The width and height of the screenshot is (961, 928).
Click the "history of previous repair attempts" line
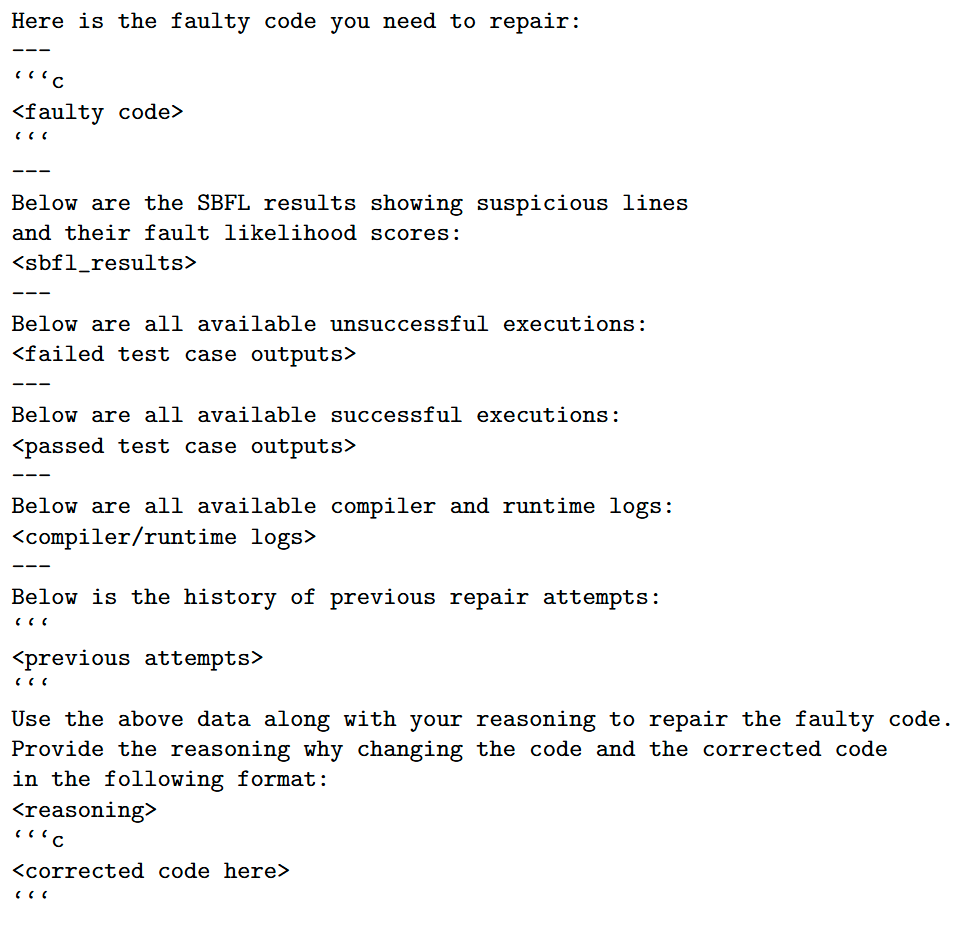(x=336, y=597)
